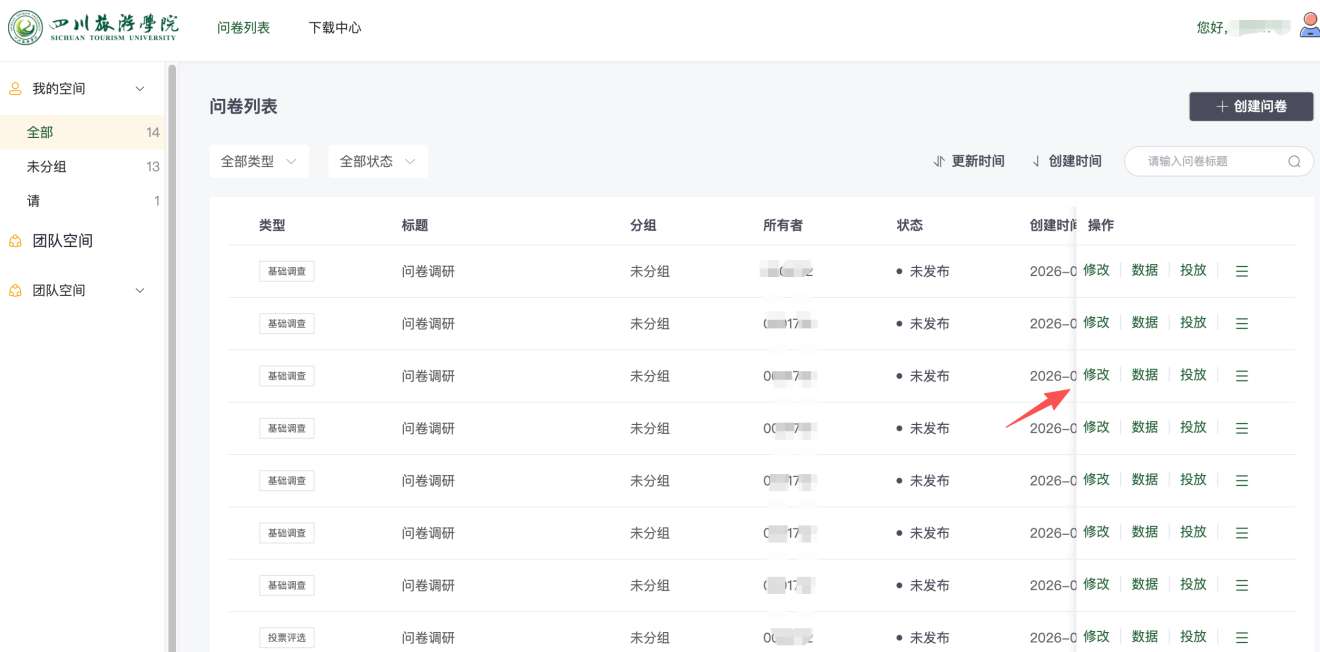1320x652 pixels.
Task: Click the 状态 column header
Action: tap(910, 226)
